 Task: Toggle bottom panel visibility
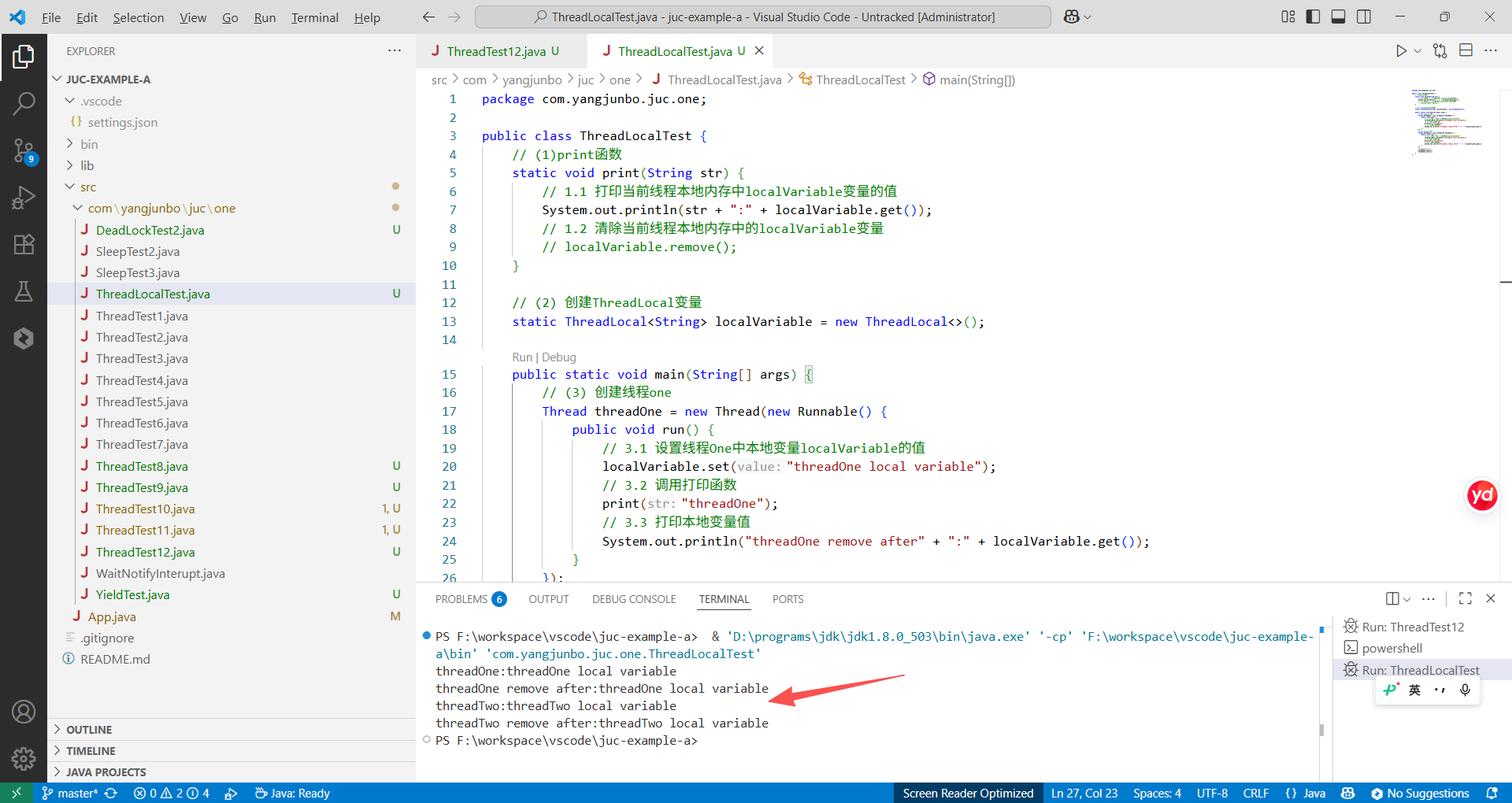1338,17
